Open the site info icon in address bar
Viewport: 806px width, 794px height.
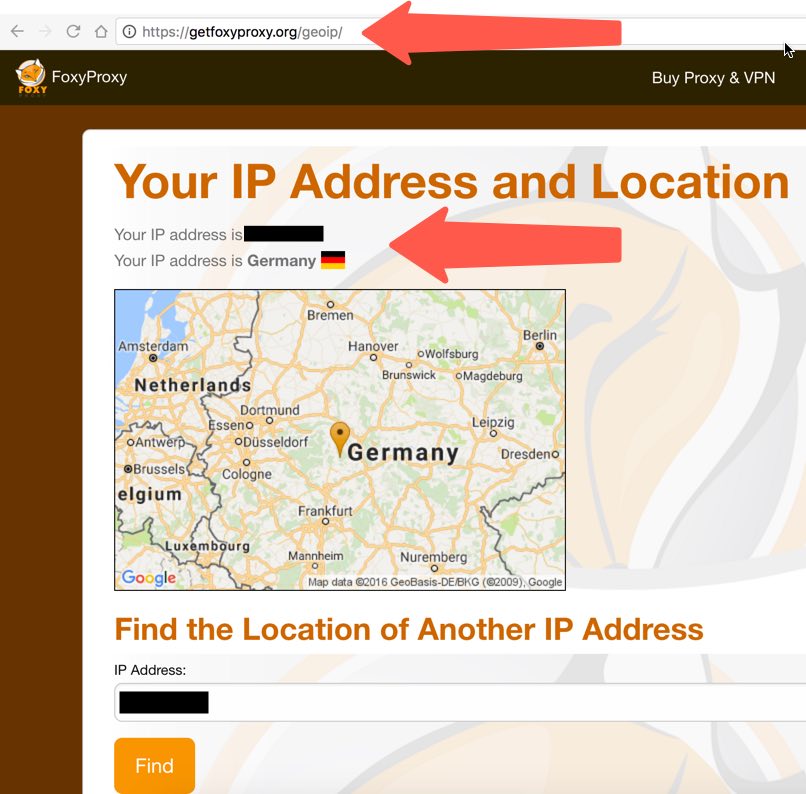[x=130, y=32]
